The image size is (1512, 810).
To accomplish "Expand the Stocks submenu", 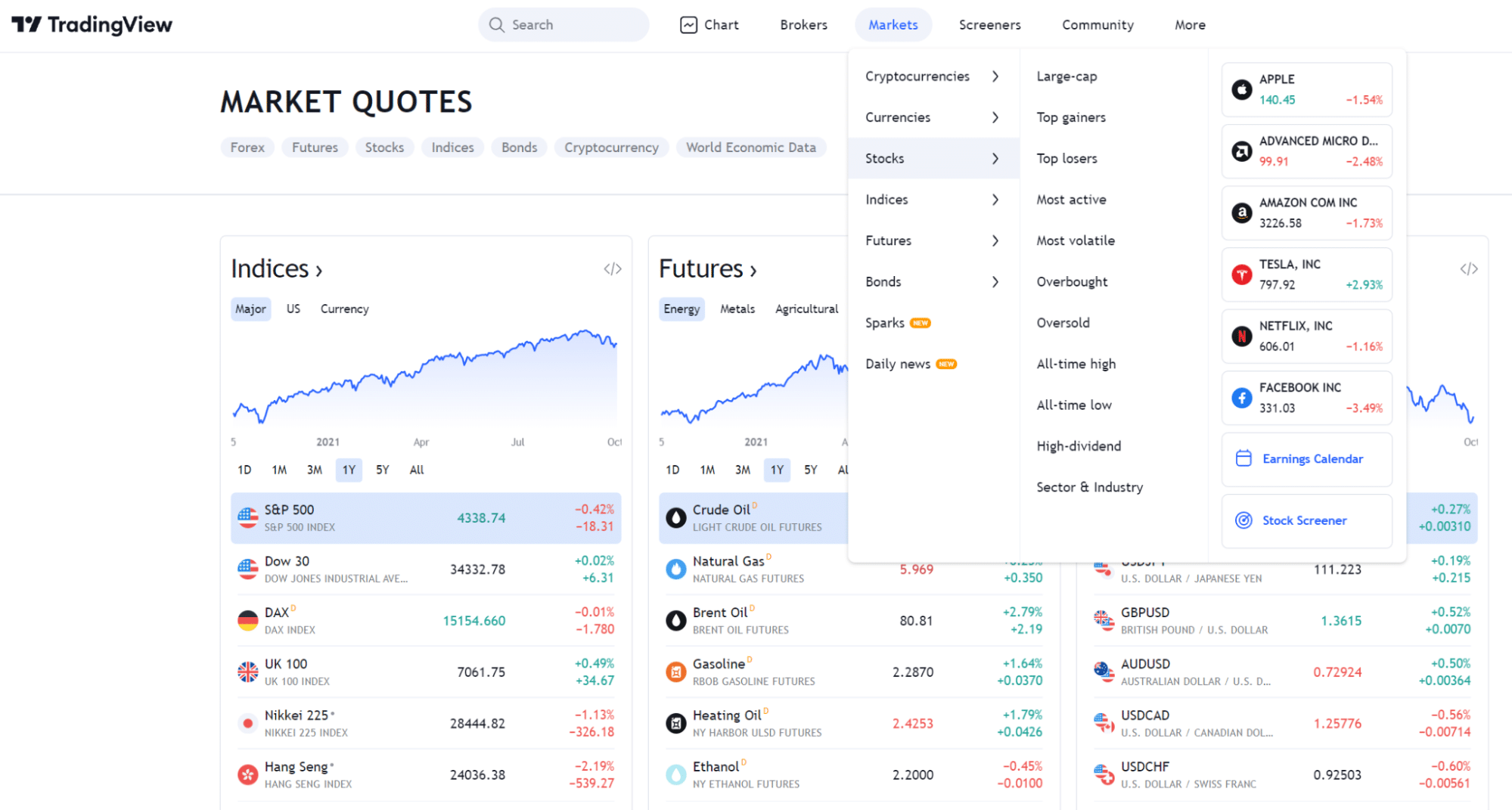I will (x=933, y=158).
